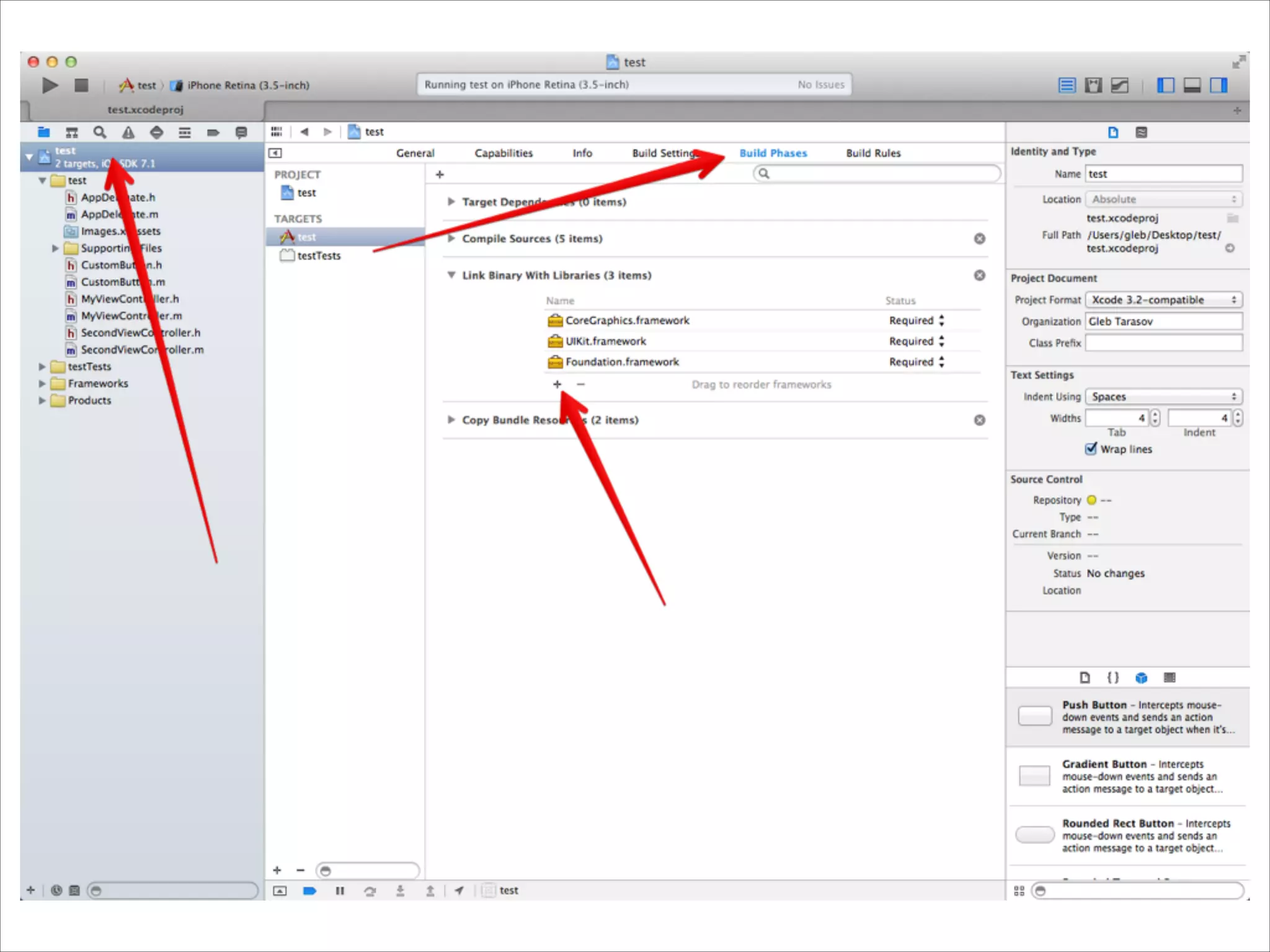Click the Run play button
Screen dimensions: 1270x952
[x=50, y=85]
